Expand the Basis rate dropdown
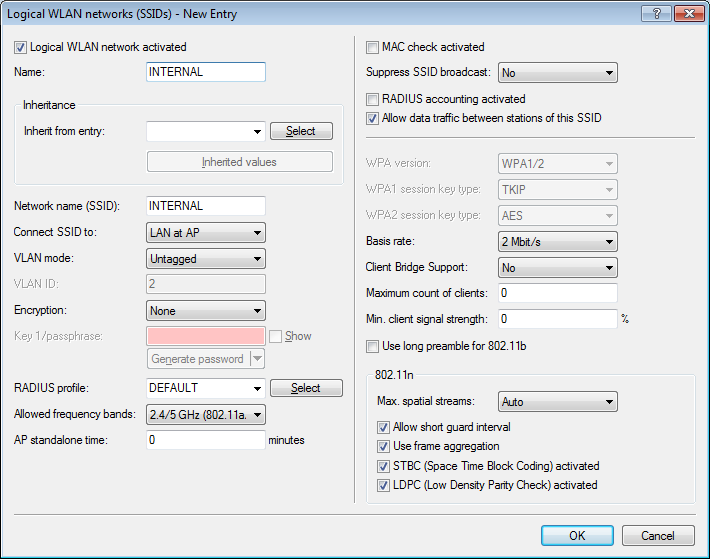This screenshot has height=559, width=710. (557, 241)
